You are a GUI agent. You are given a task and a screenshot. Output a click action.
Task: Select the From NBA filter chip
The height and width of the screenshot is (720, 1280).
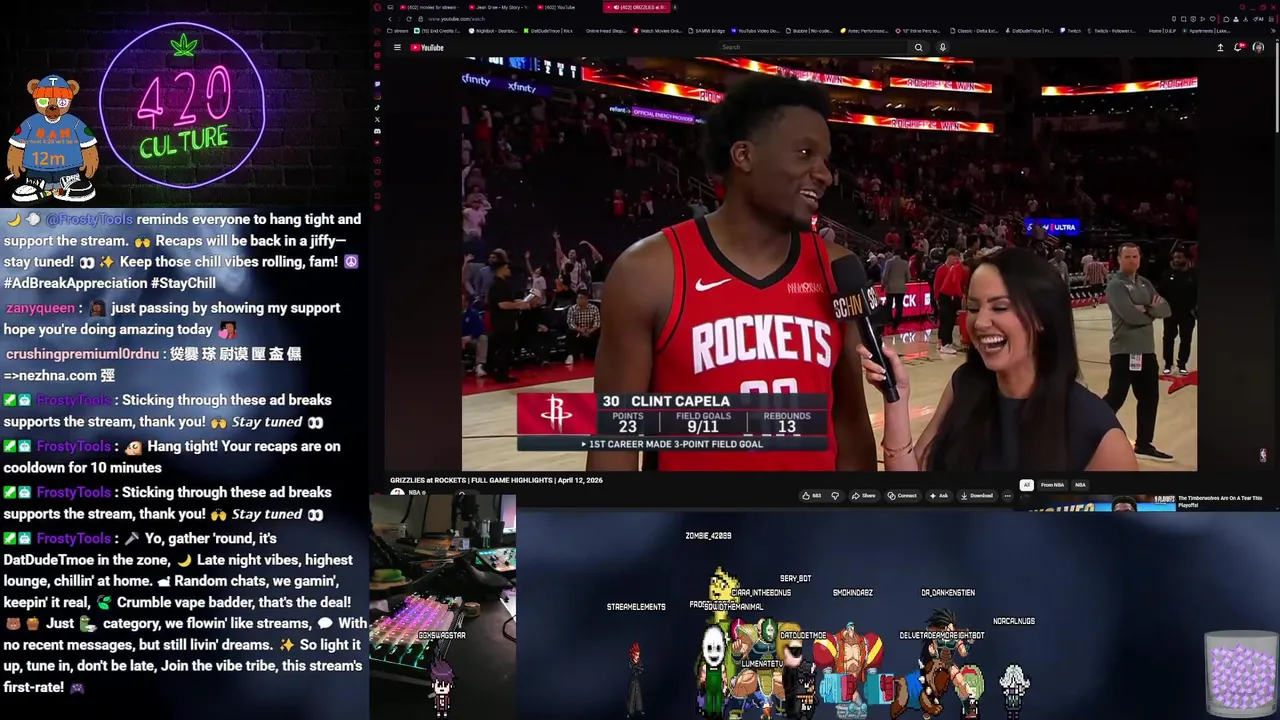[x=1052, y=485]
